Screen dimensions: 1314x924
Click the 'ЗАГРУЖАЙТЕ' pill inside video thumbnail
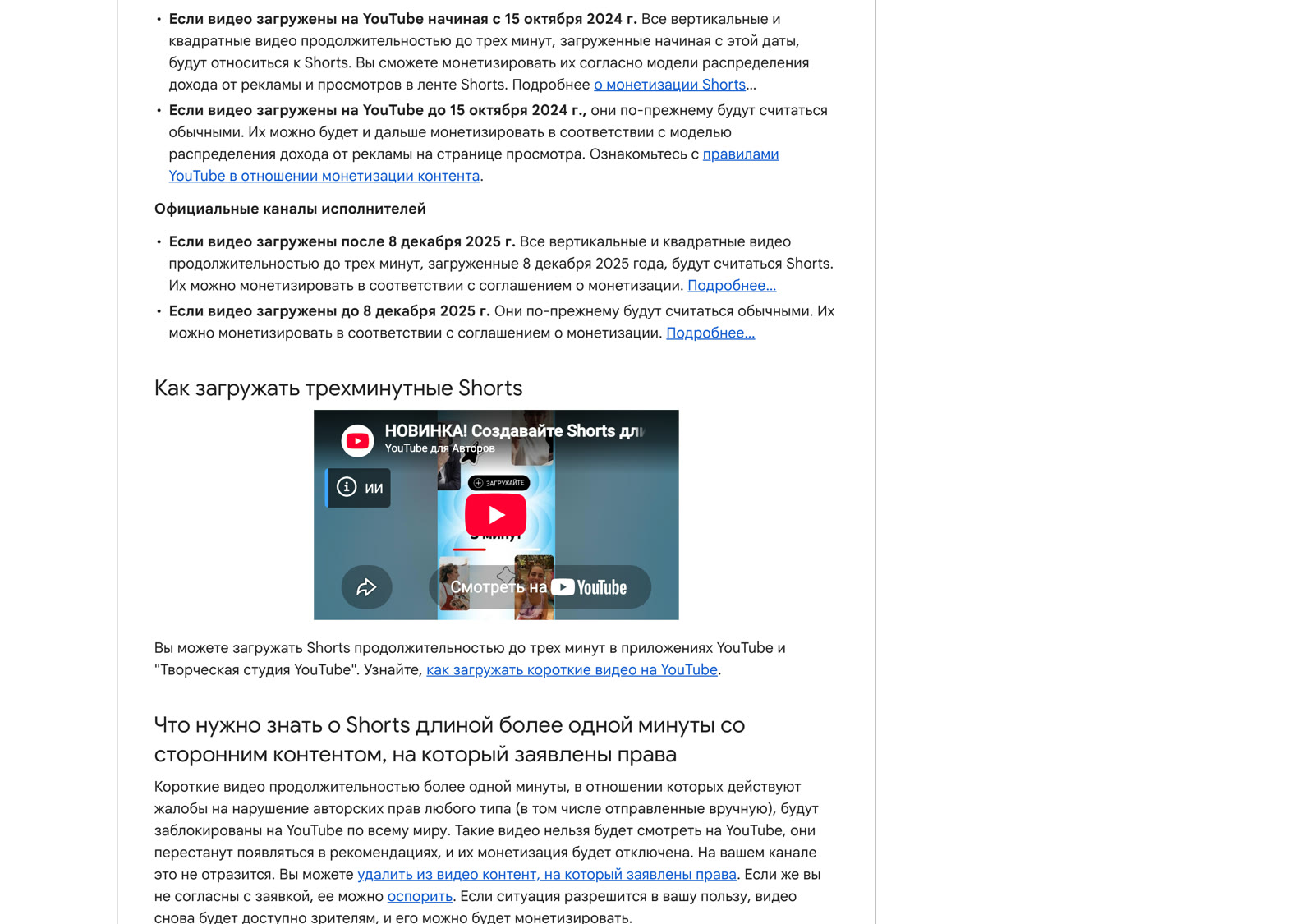tap(498, 483)
